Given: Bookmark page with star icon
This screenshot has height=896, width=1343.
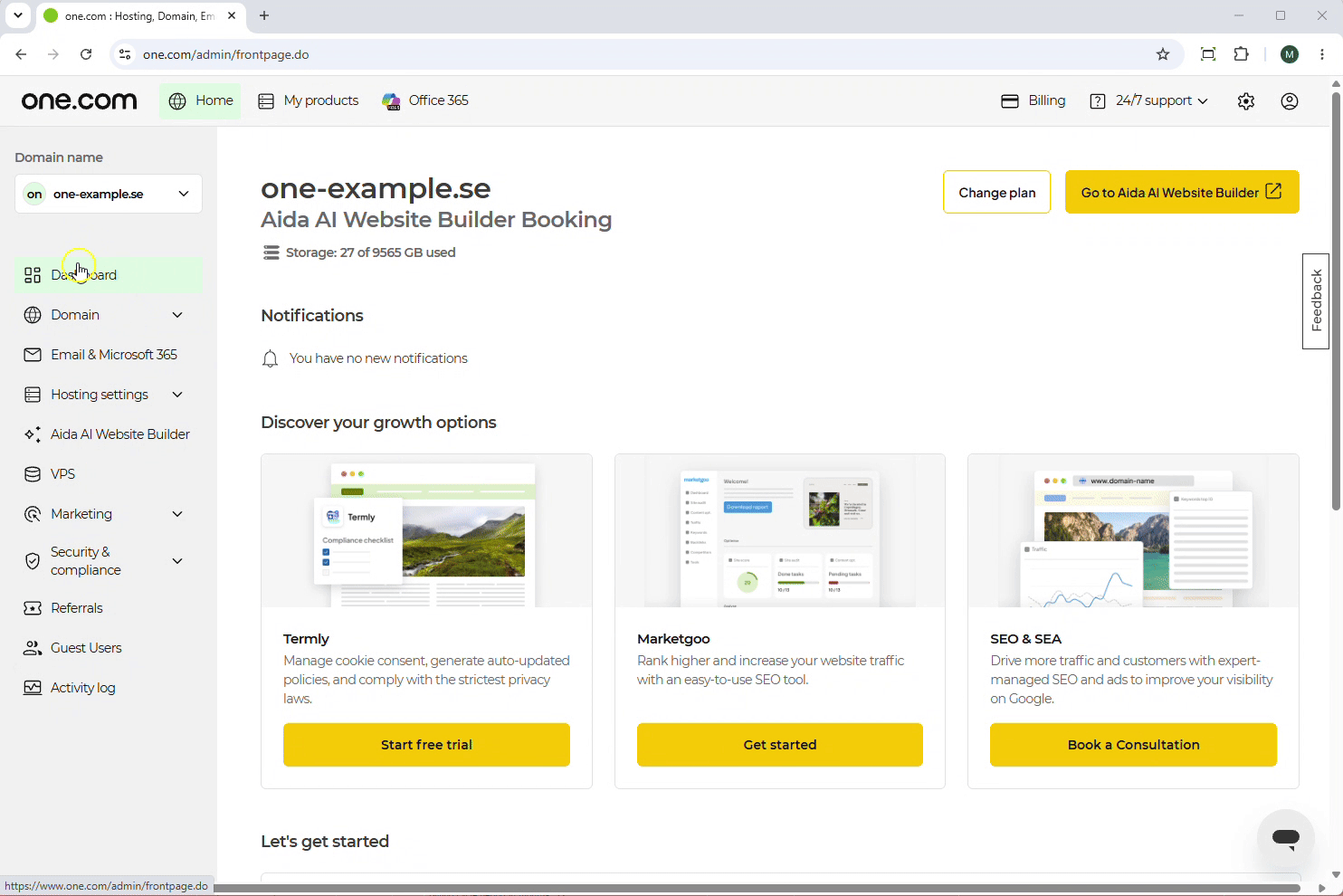Looking at the screenshot, I should pos(1163,54).
